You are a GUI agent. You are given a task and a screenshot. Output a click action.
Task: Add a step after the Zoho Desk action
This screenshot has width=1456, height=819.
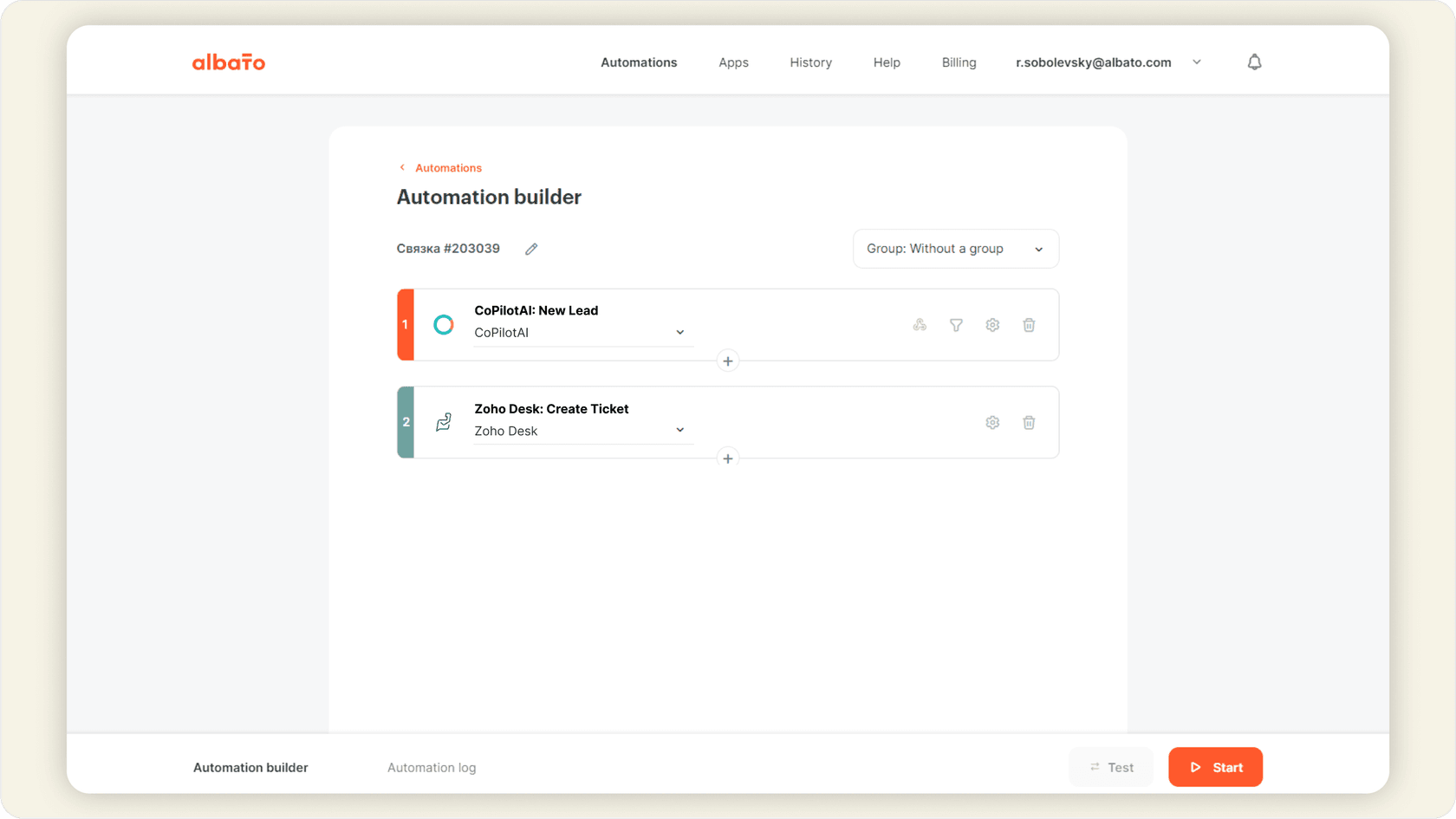tap(728, 458)
